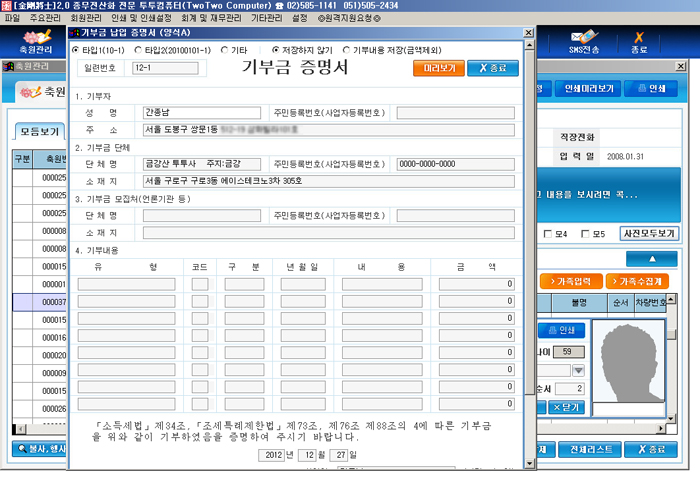Click the 순서 field showing 2
The width and height of the screenshot is (700, 490).
[570, 389]
